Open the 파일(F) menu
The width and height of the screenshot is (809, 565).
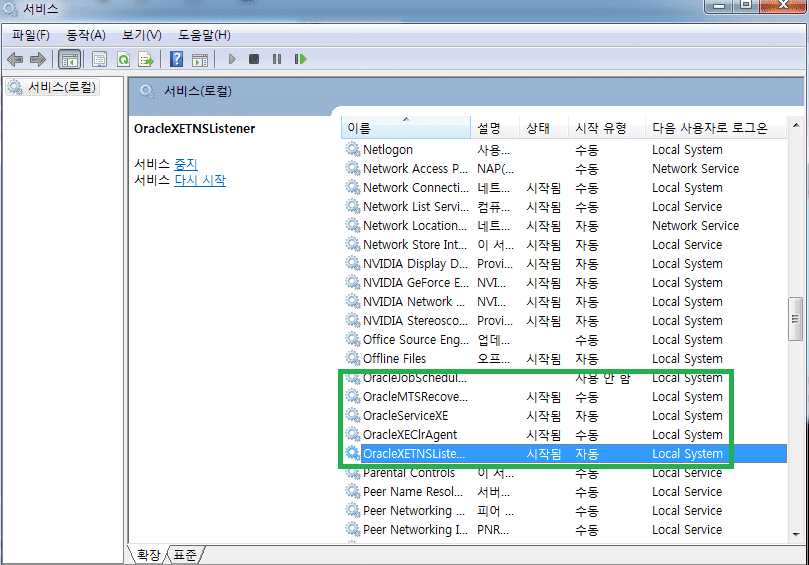31,35
